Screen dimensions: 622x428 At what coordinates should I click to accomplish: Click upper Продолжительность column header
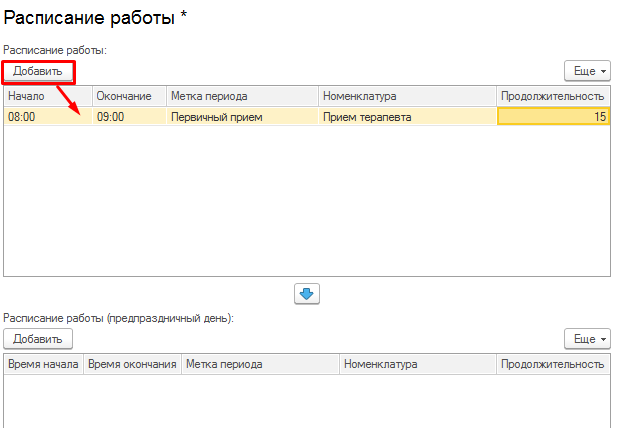click(x=552, y=96)
